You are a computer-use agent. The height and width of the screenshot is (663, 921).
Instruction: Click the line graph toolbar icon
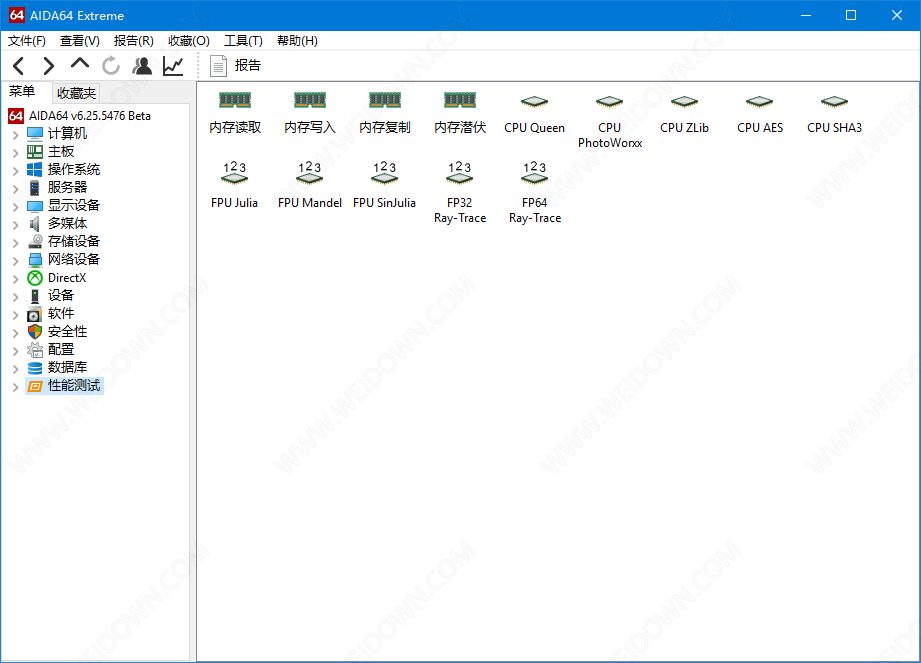pyautogui.click(x=173, y=66)
